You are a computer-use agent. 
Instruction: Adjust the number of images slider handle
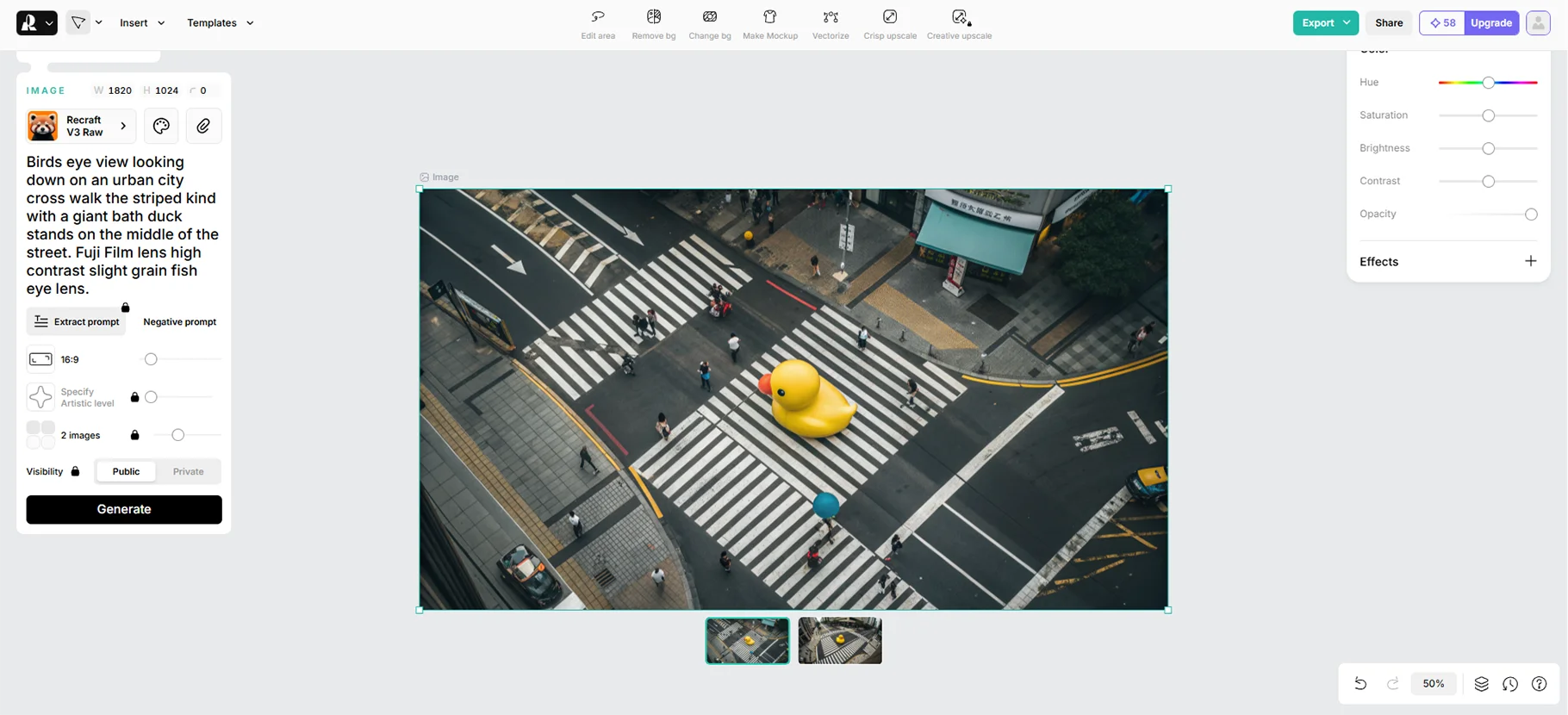(x=177, y=435)
